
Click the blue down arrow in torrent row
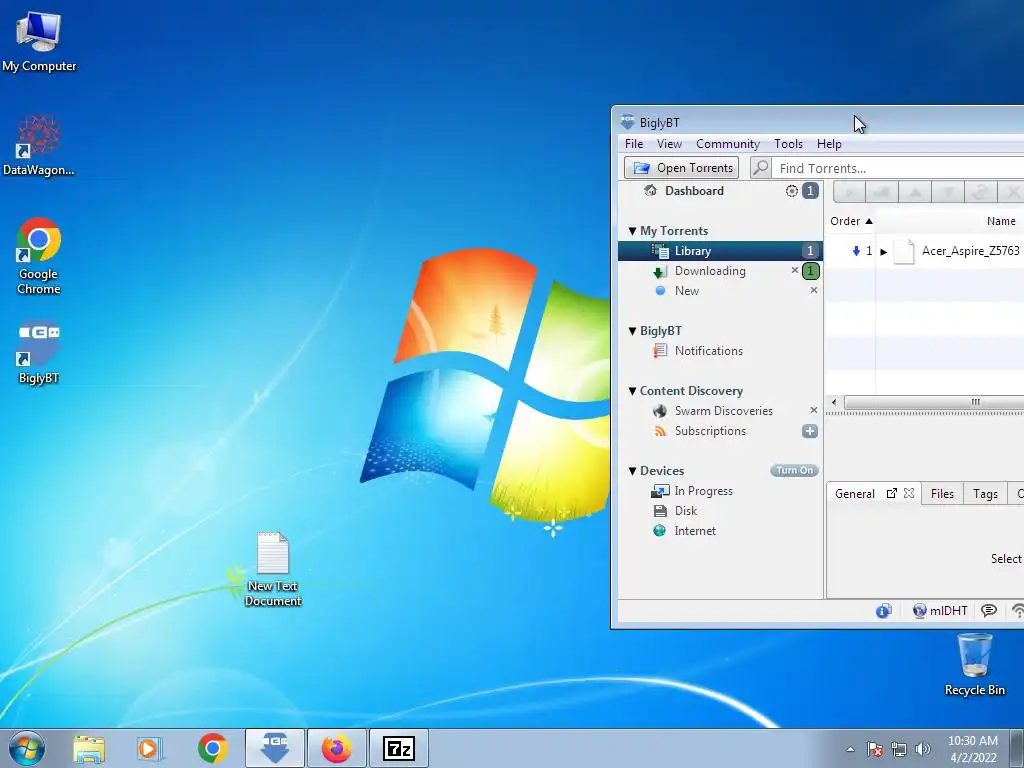[x=856, y=251]
